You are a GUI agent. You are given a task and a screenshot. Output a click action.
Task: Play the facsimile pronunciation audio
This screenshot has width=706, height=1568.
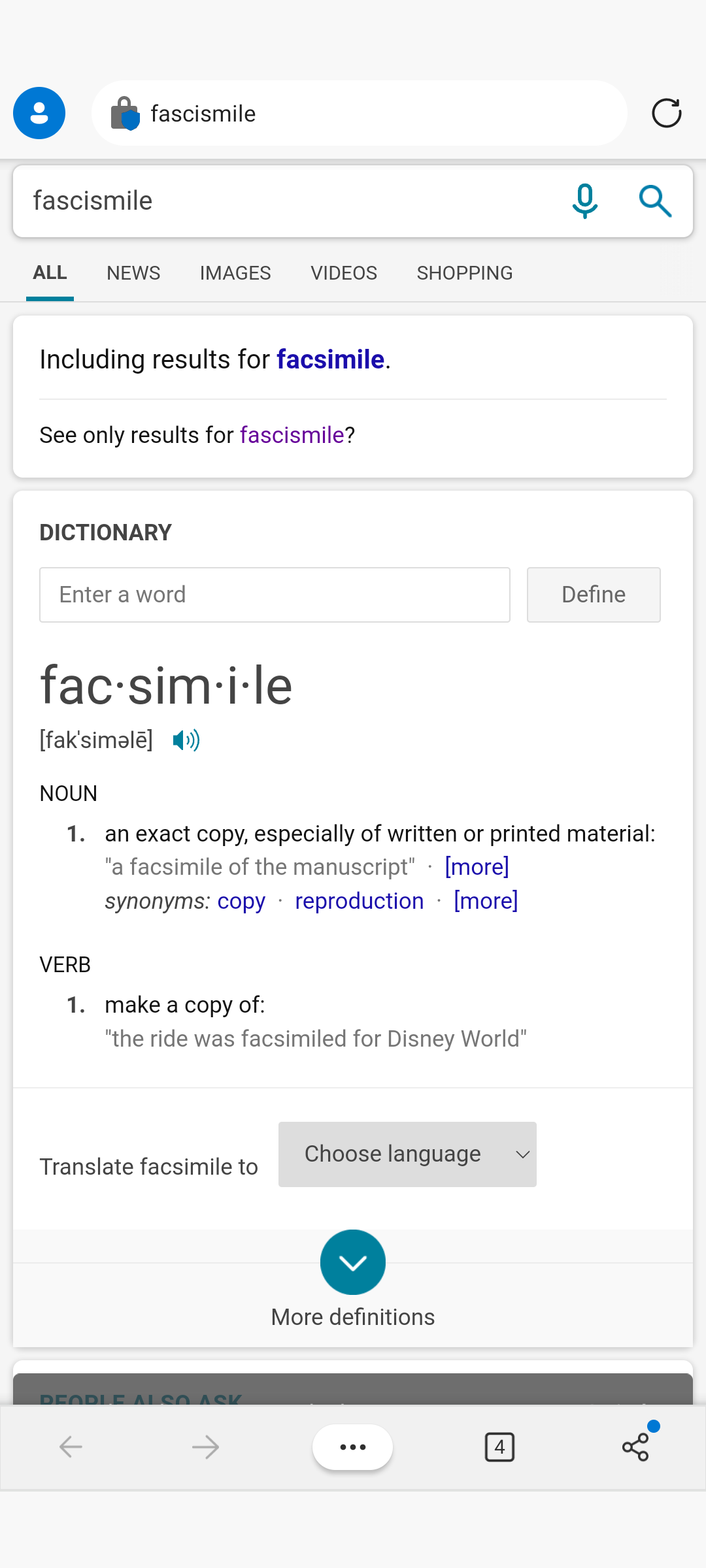click(x=186, y=740)
